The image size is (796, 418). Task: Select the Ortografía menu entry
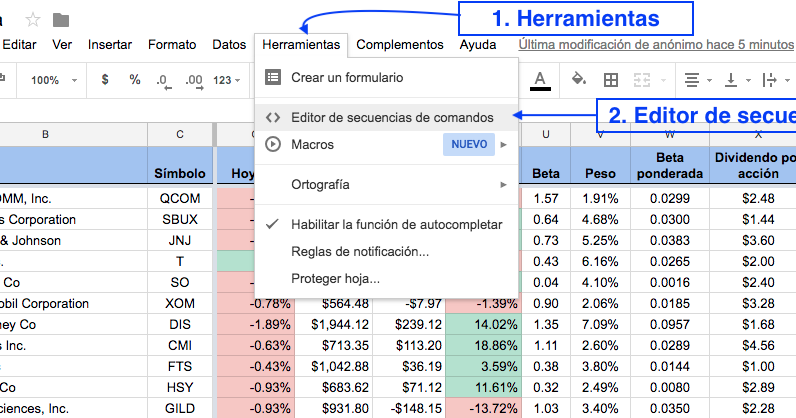pyautogui.click(x=386, y=184)
